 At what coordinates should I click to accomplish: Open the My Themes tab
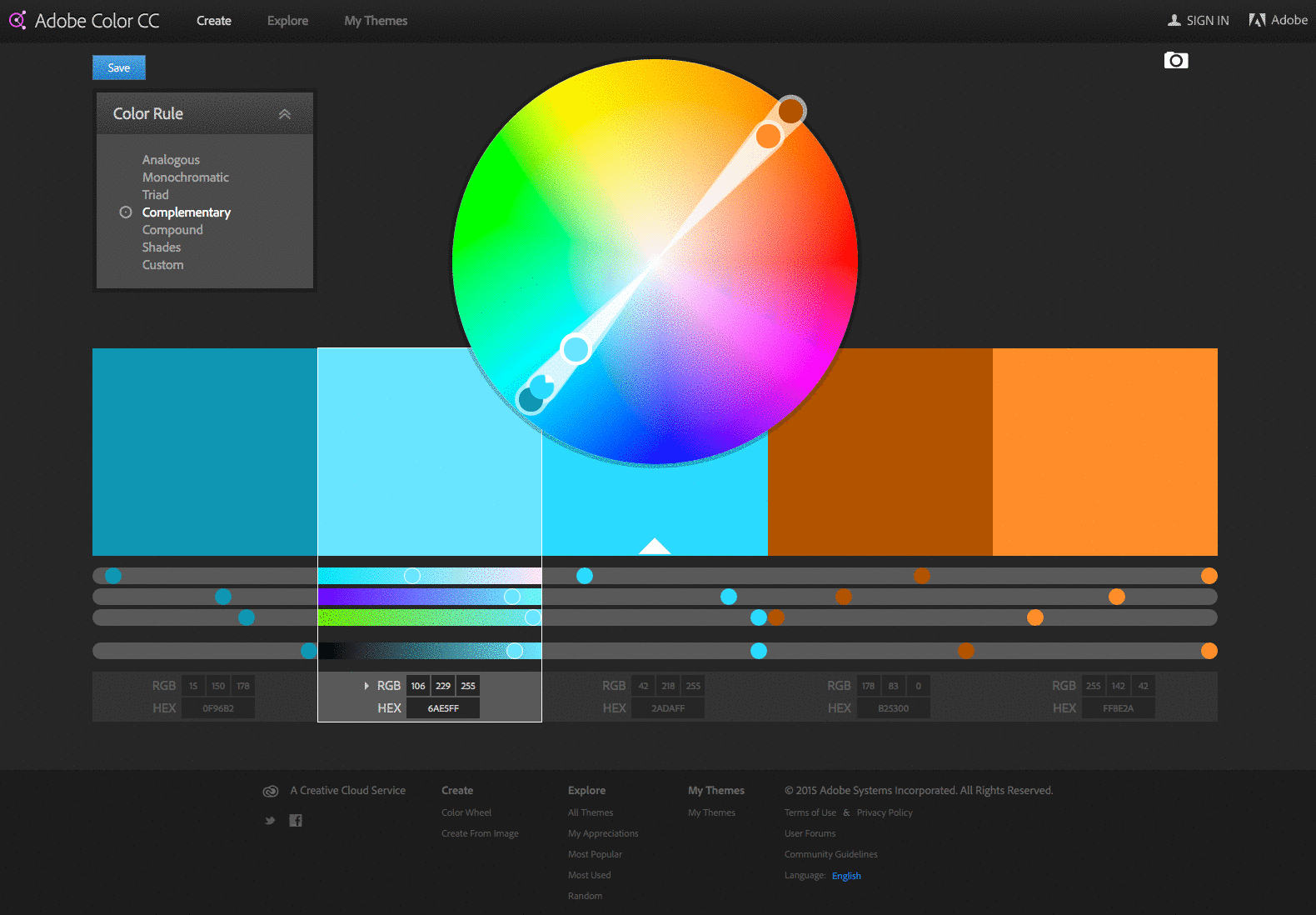376,21
